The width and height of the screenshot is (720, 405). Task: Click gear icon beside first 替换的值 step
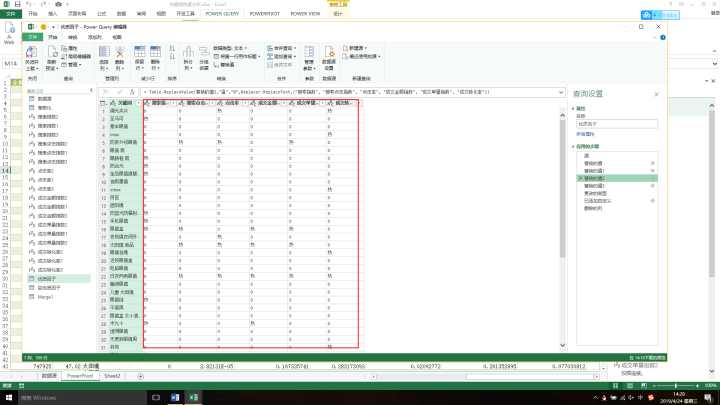(652, 163)
